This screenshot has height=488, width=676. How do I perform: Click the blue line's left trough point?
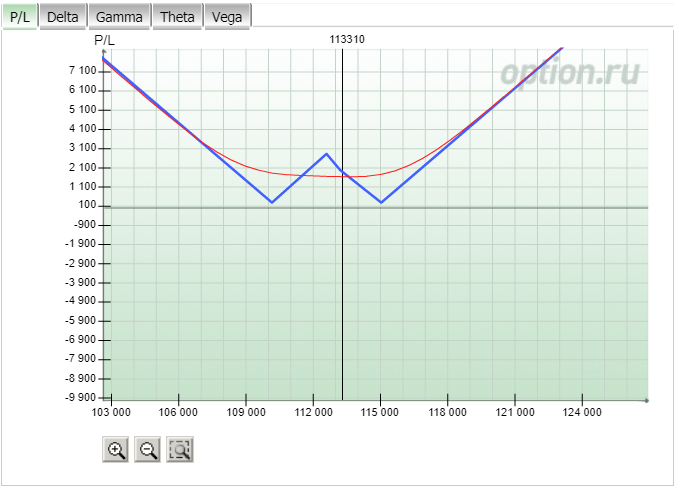tap(272, 202)
